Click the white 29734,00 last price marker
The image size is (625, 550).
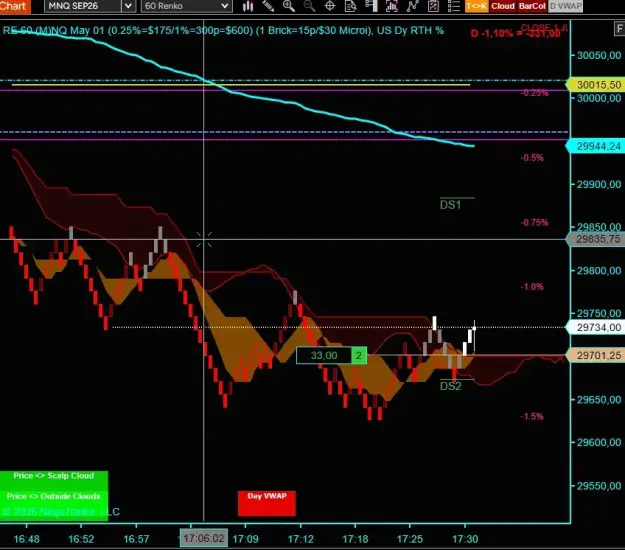point(596,327)
